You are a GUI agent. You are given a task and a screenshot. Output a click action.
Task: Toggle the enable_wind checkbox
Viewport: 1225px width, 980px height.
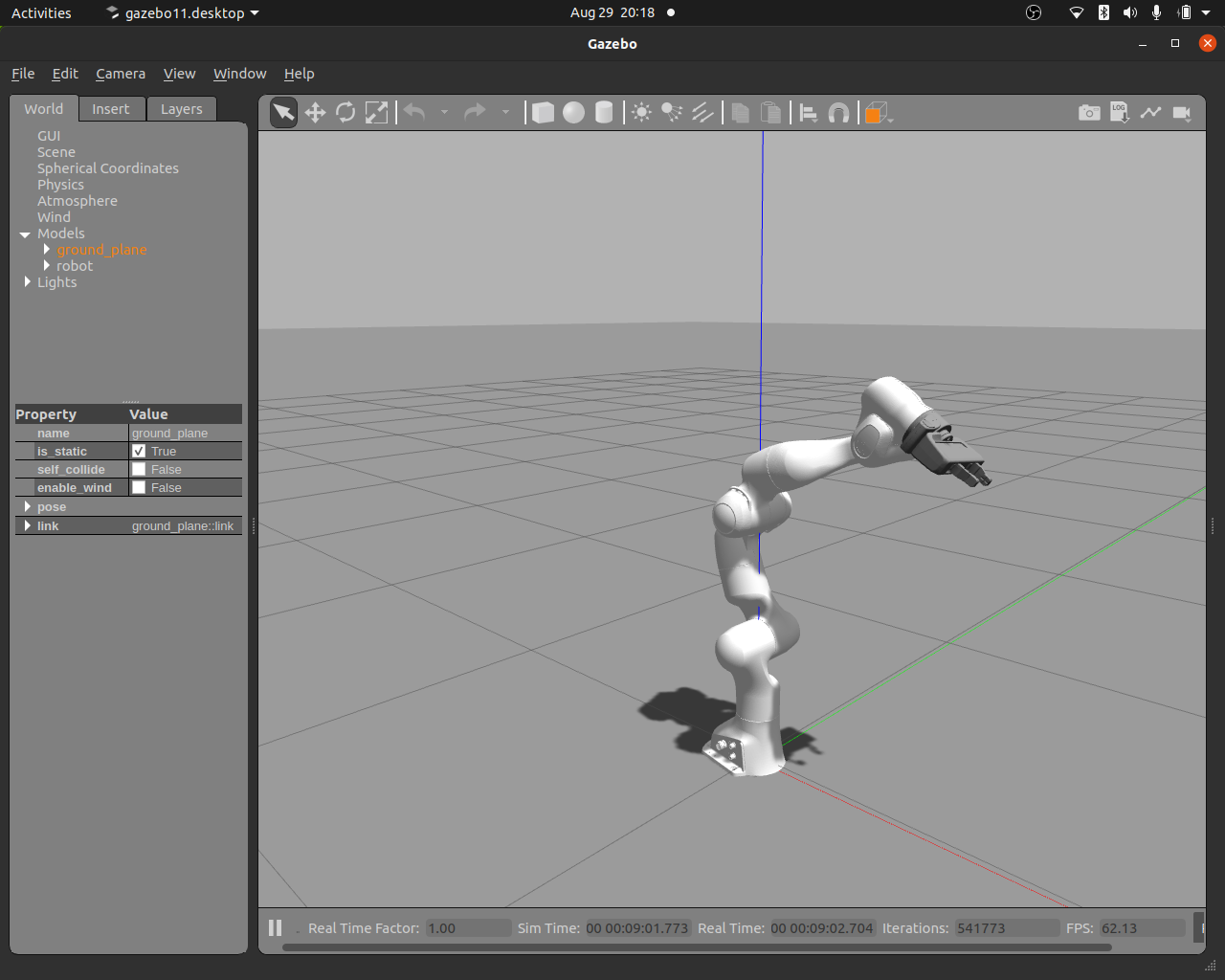pyautogui.click(x=140, y=487)
